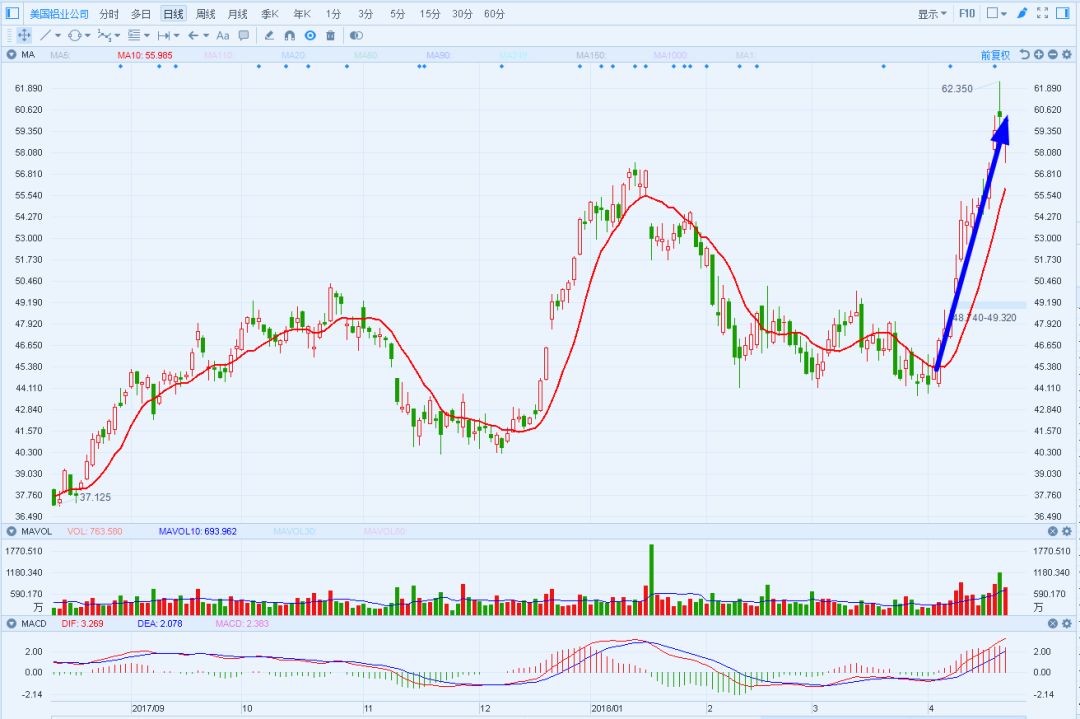The height and width of the screenshot is (719, 1080).
Task: Switch to 60分 sixty-minute chart
Action: click(494, 14)
